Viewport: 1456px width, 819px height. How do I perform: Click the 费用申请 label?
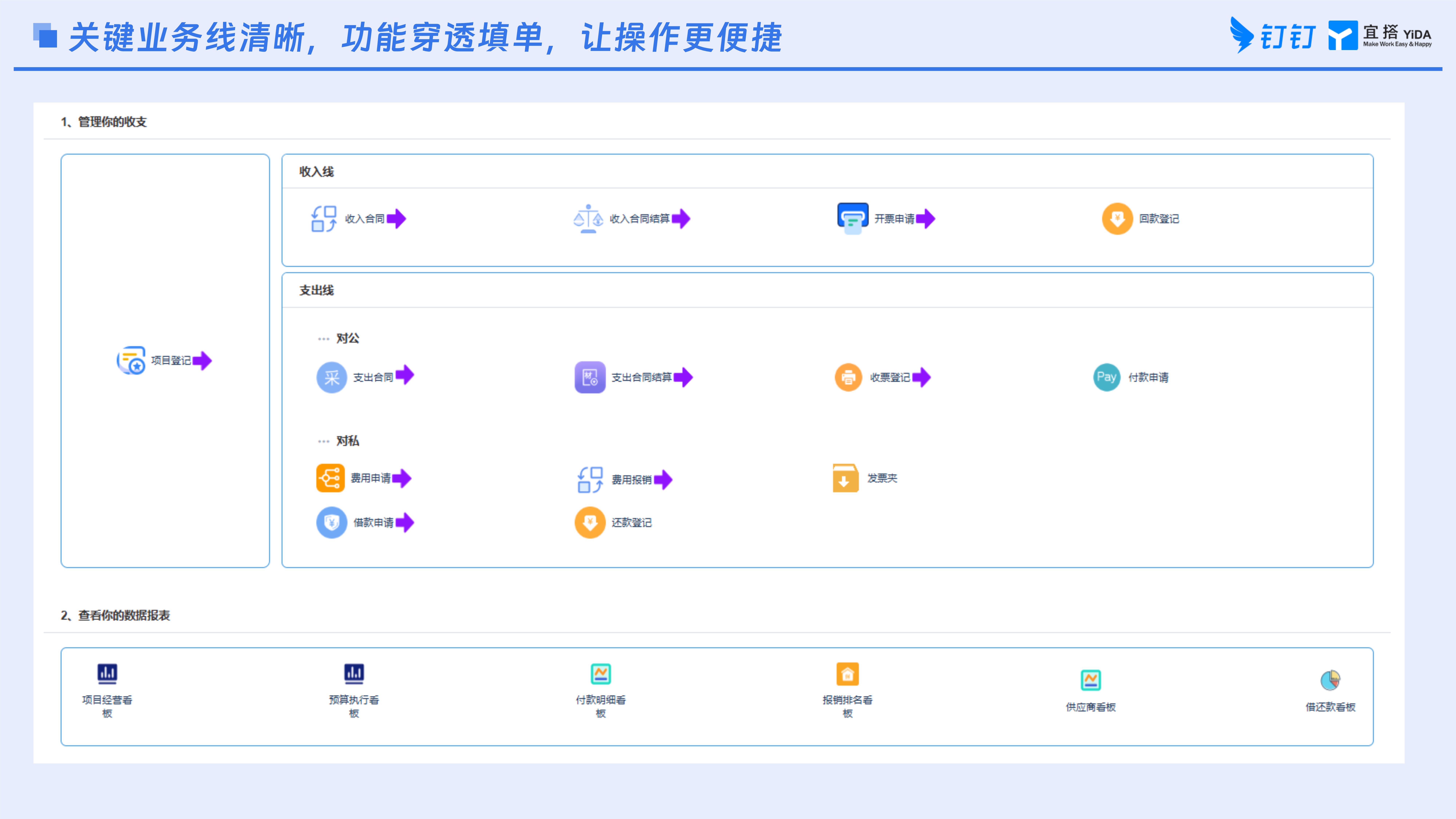371,478
